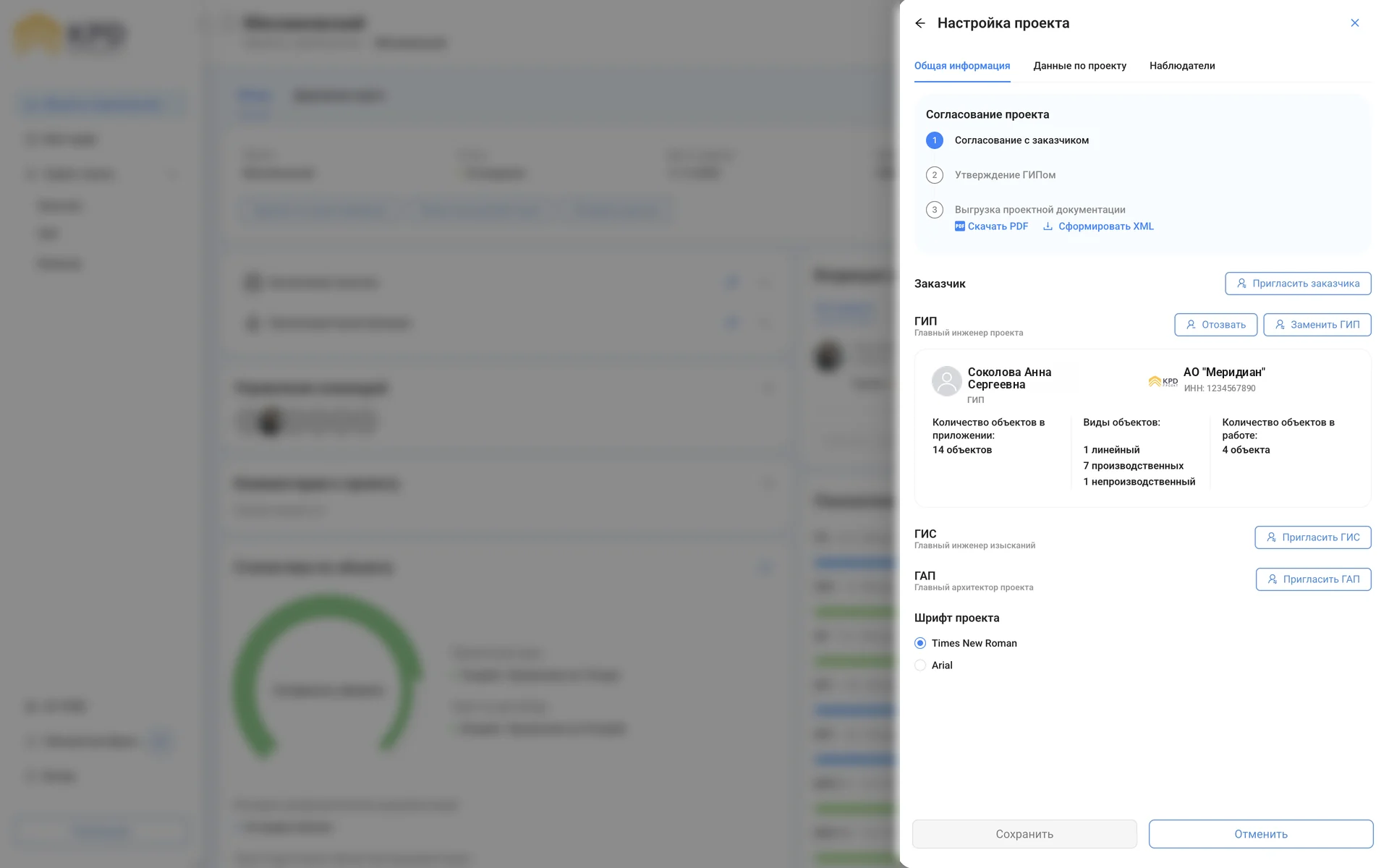The height and width of the screenshot is (868, 1389).
Task: Click the value 4 объекта
Action: click(x=1246, y=450)
